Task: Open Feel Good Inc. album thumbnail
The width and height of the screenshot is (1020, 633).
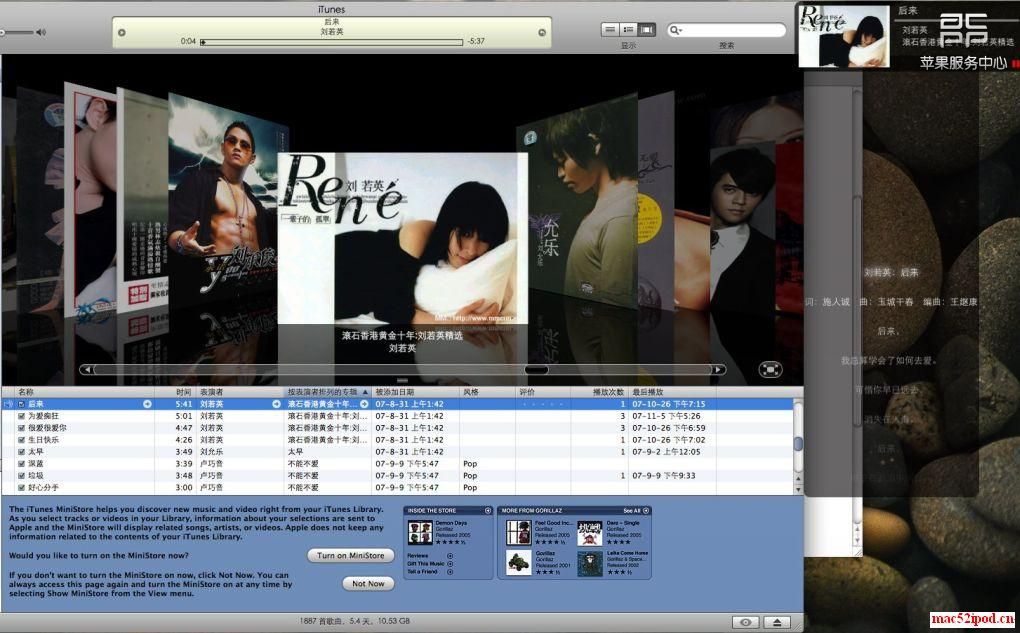Action: click(x=518, y=532)
